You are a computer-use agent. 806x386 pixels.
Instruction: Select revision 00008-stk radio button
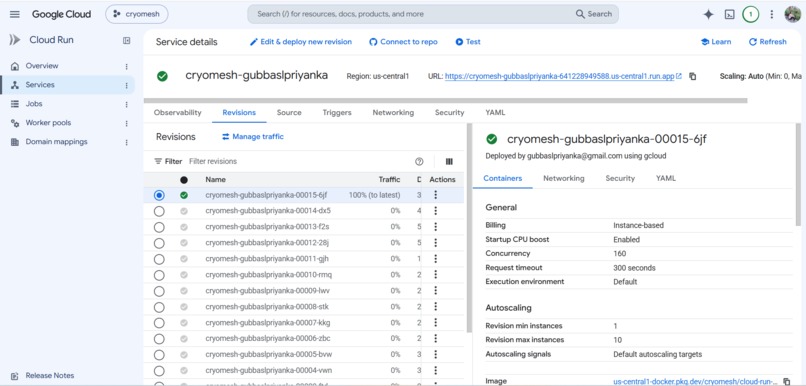tap(159, 307)
